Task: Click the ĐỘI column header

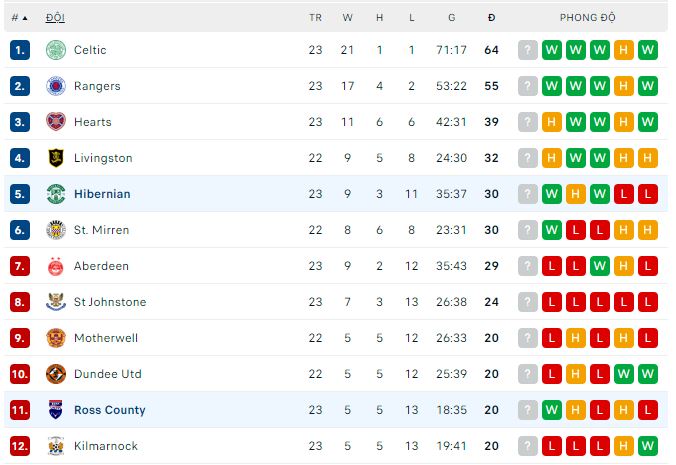Action: 55,17
